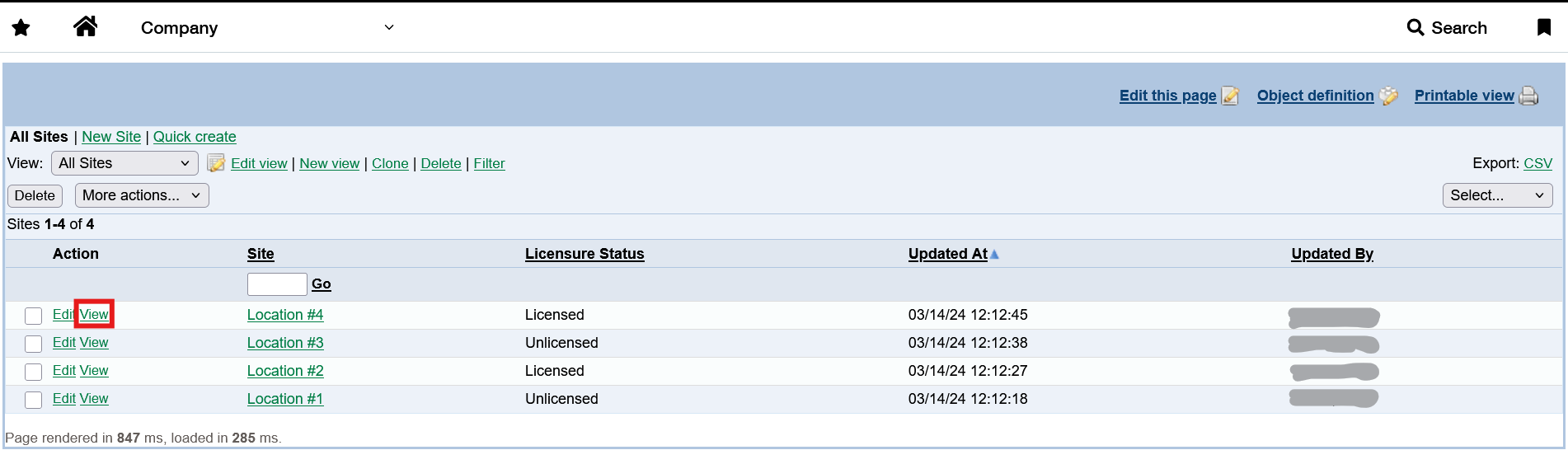Tick the checkbox for Location #1 row

[33, 400]
